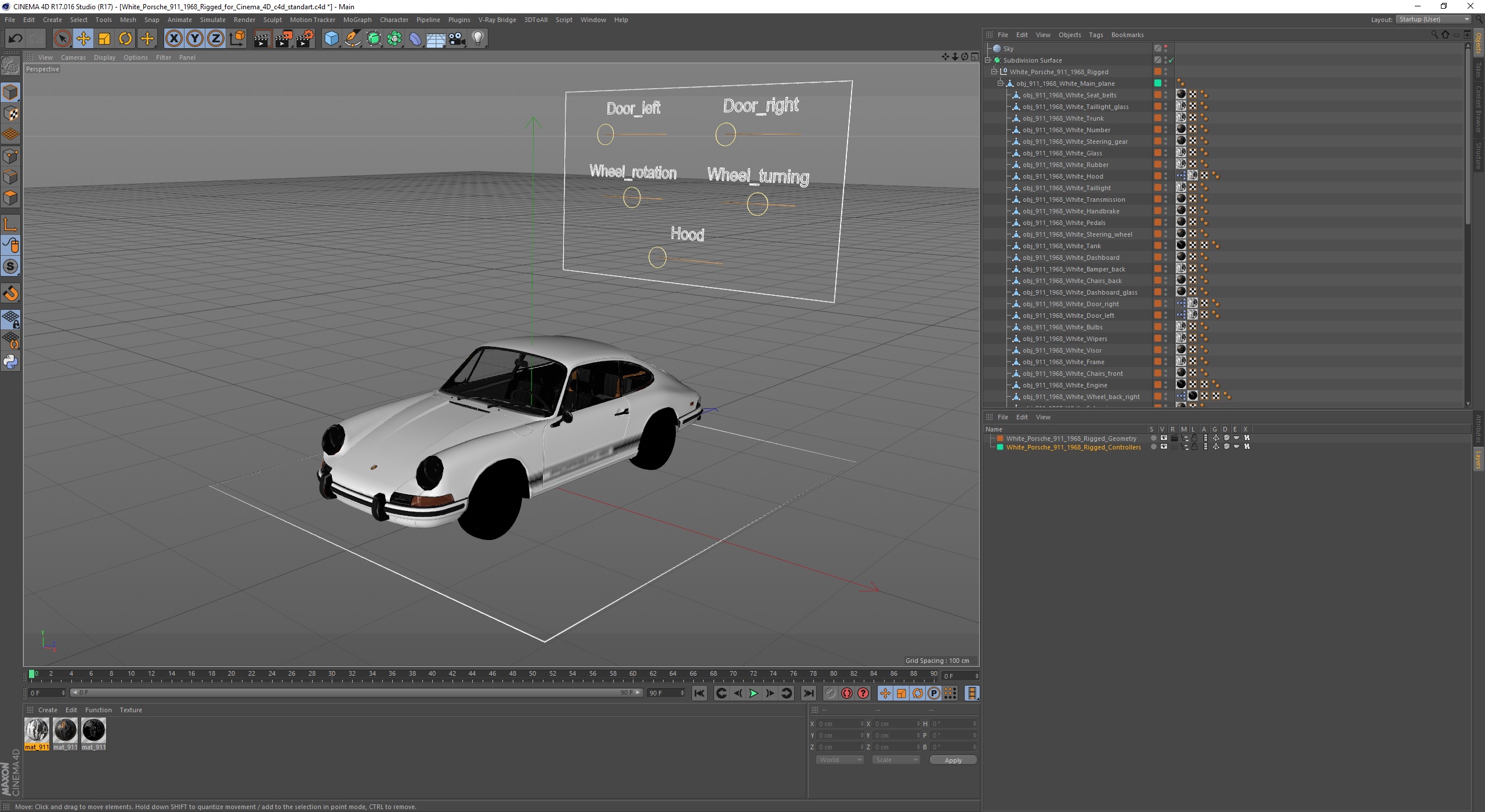This screenshot has width=1485, height=812.
Task: Click the Hood controller slider circle
Action: tap(657, 257)
